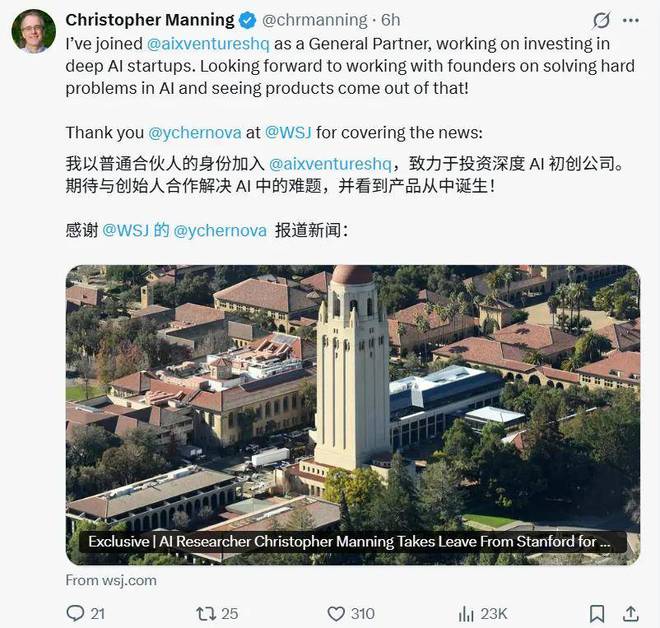The height and width of the screenshot is (628, 660).
Task: Reply to the post with 21 comments
Action: pos(76,613)
